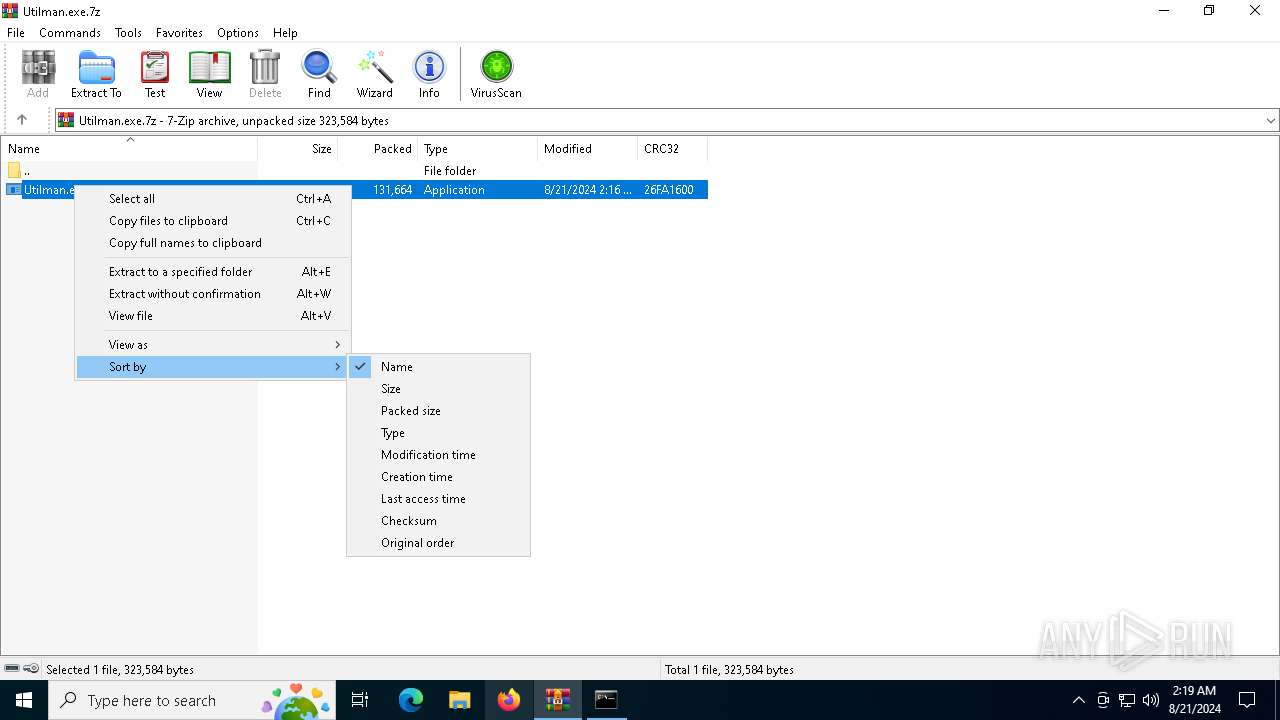Choose View file in context menu

[213, 316]
